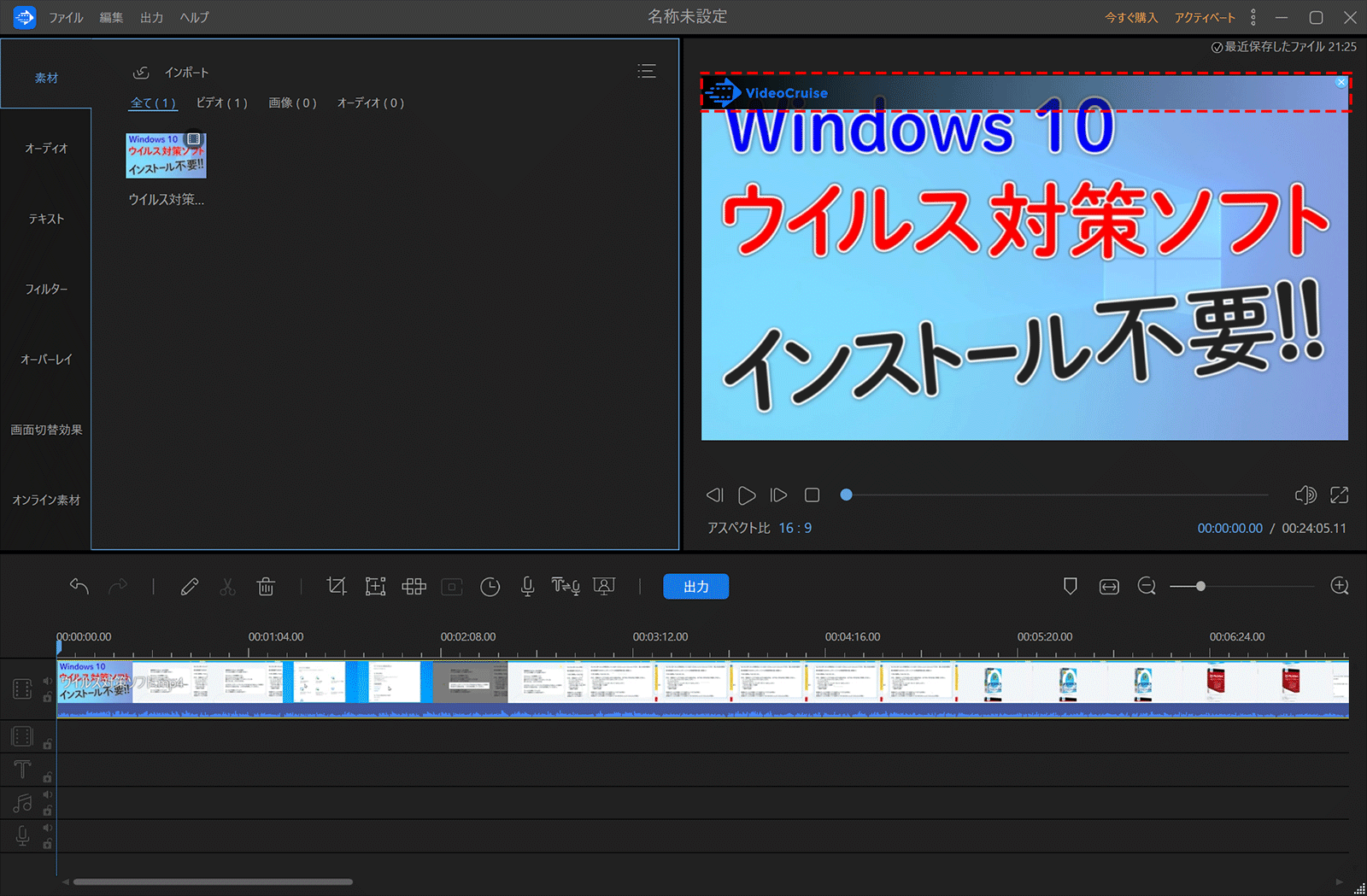Switch to the 素材 sidebar tab

(x=46, y=78)
